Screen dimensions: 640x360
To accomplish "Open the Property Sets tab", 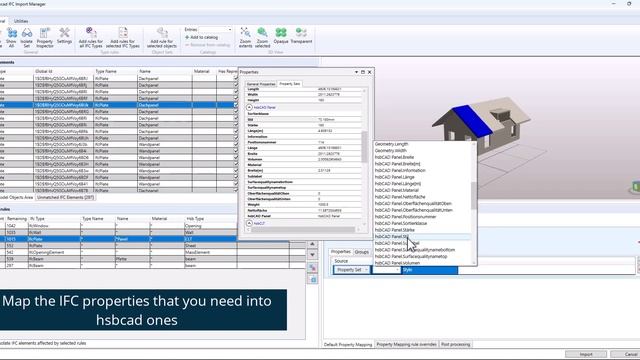I will tap(290, 84).
